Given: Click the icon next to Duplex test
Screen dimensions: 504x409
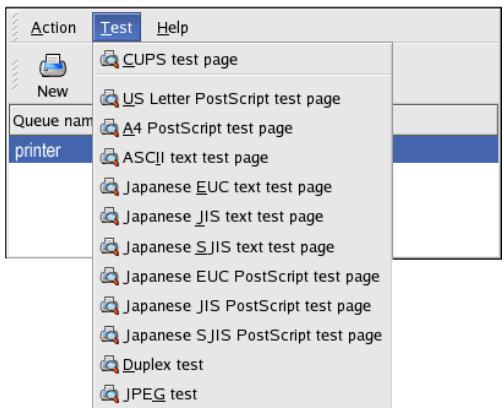Looking at the screenshot, I should (x=110, y=365).
